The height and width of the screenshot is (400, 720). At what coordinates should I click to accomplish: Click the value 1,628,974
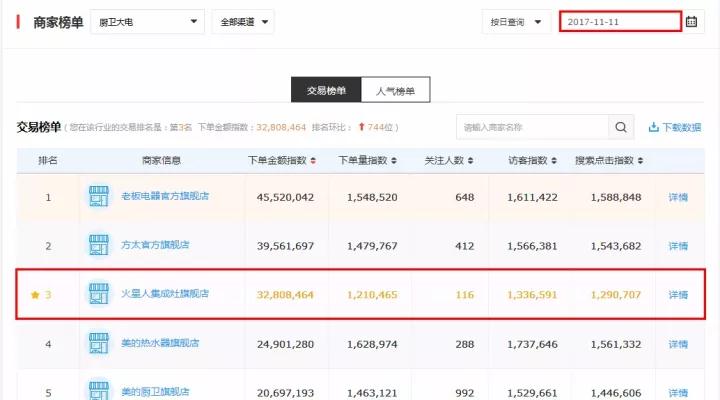point(372,344)
